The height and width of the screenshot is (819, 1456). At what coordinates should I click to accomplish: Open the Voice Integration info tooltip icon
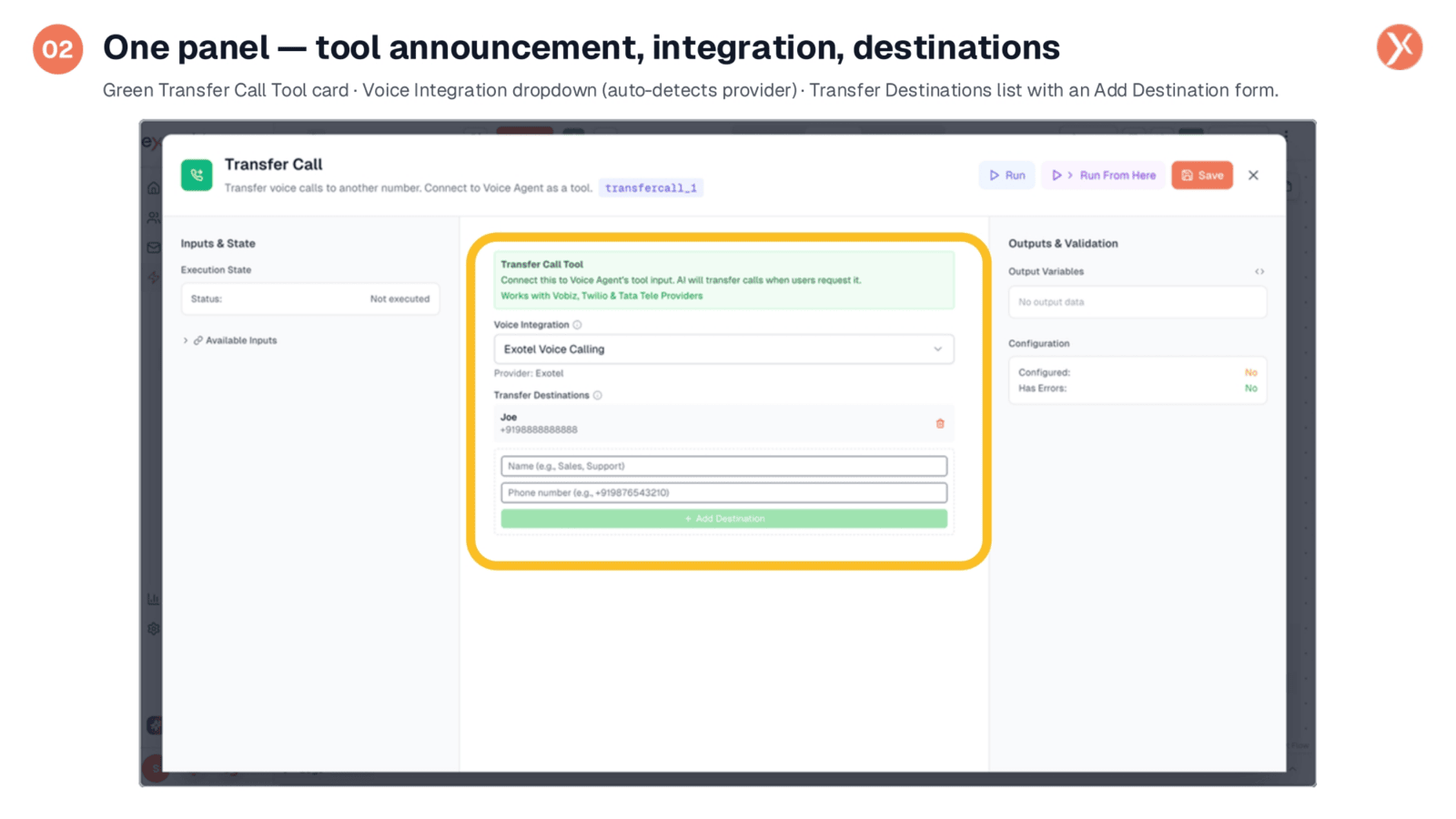(x=577, y=325)
